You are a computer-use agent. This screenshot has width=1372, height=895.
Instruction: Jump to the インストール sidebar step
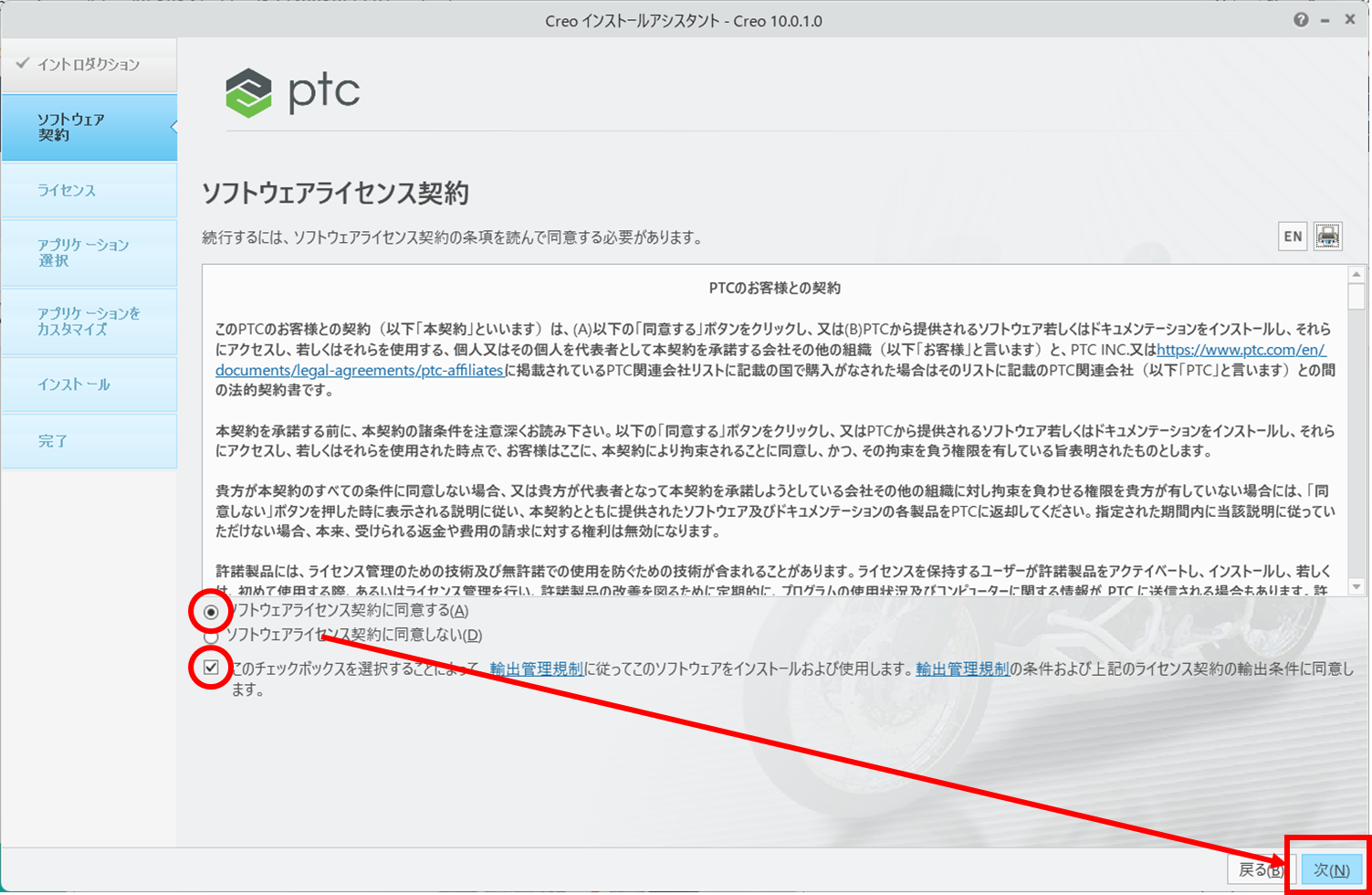(x=89, y=384)
